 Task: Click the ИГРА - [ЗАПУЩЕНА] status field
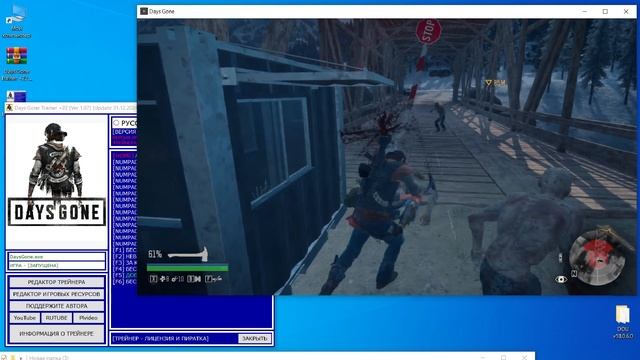click(56, 265)
